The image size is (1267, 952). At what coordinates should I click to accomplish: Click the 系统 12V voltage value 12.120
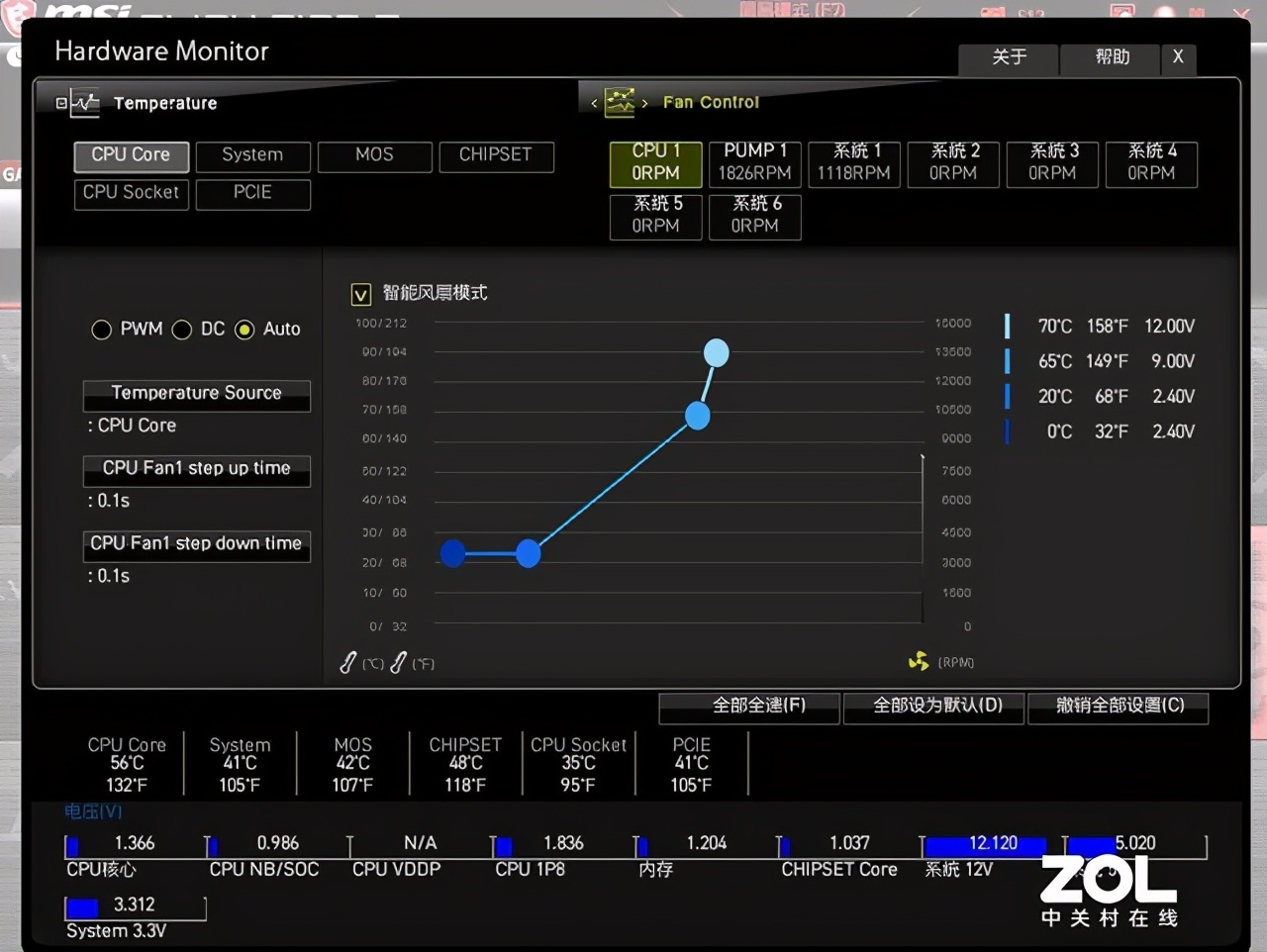993,844
